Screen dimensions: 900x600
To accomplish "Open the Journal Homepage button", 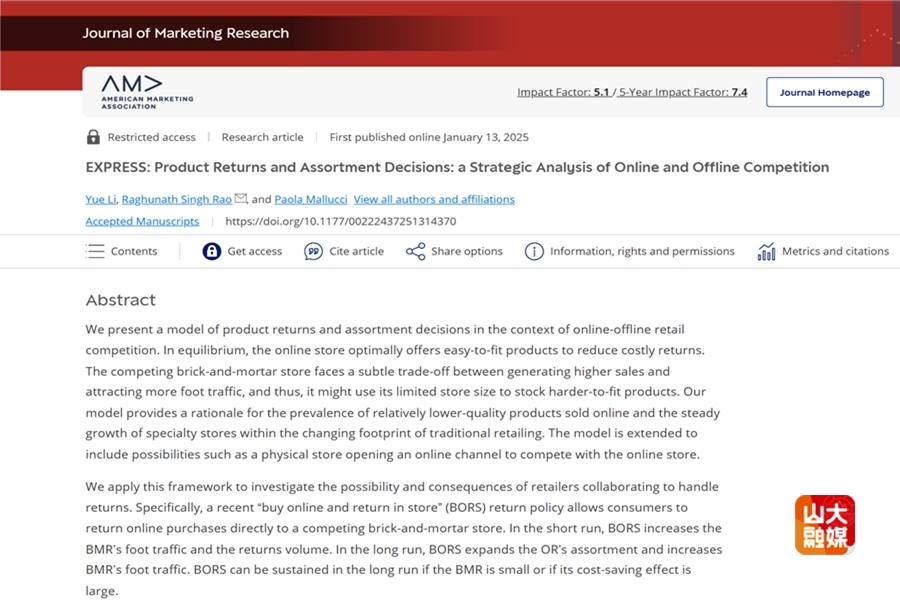I will pos(825,92).
